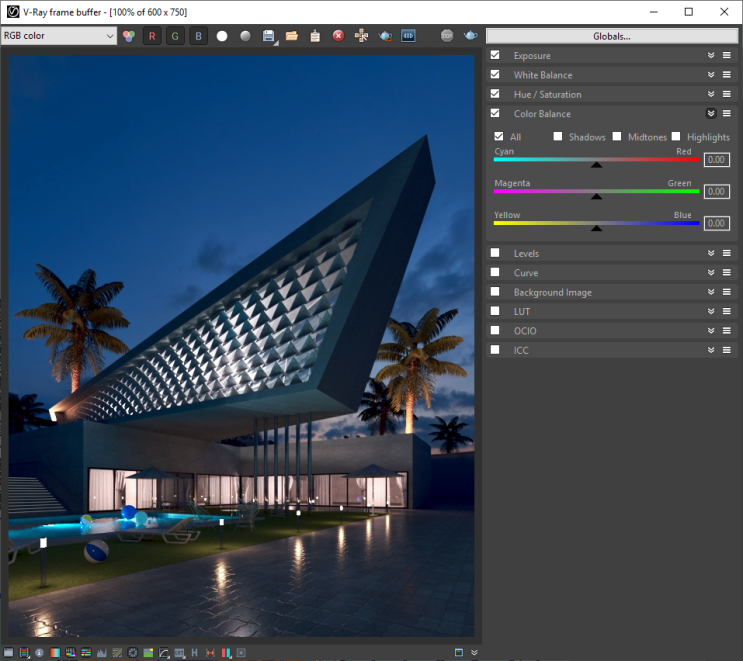This screenshot has height=661, width=743.
Task: Toggle the green G channel button
Action: tap(175, 36)
